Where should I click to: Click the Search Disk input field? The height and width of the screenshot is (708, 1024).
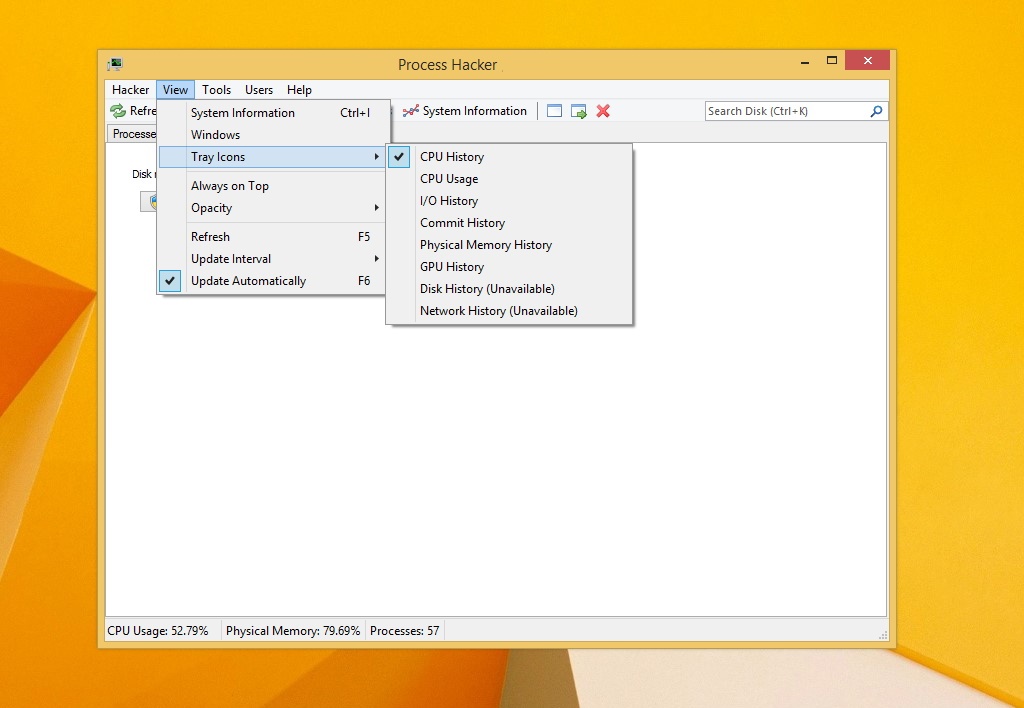tap(787, 111)
